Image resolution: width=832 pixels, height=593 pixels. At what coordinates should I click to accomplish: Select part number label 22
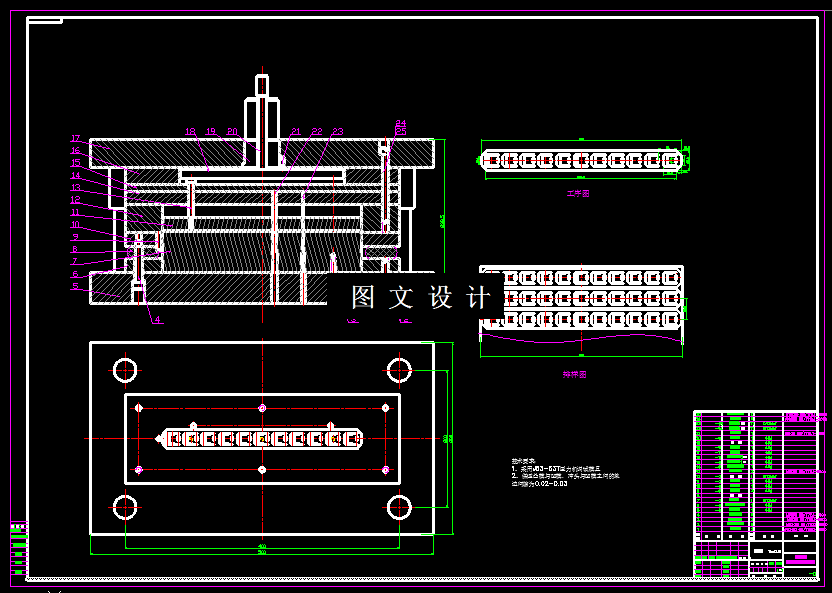coord(317,132)
